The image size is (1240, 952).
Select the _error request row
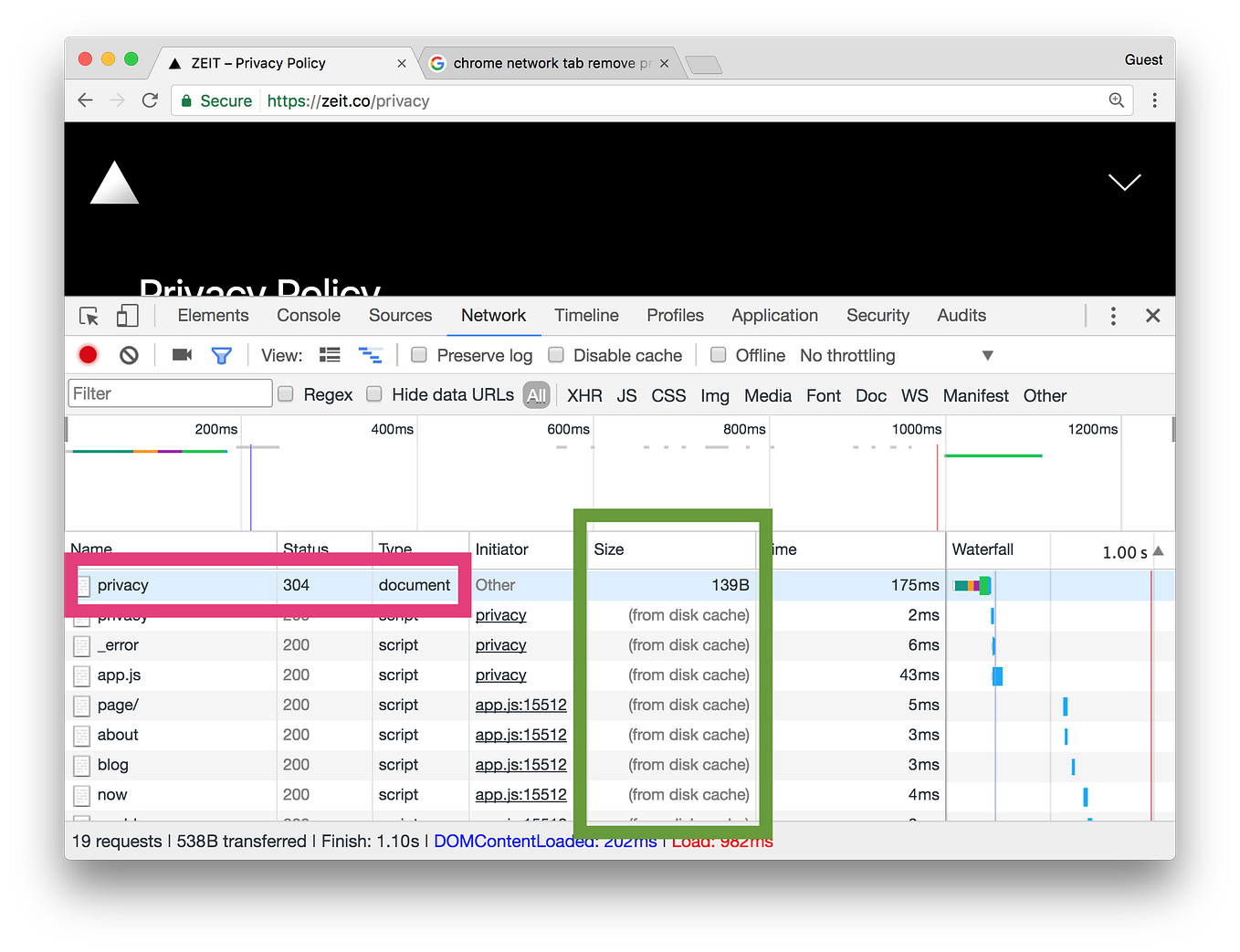[619, 645]
